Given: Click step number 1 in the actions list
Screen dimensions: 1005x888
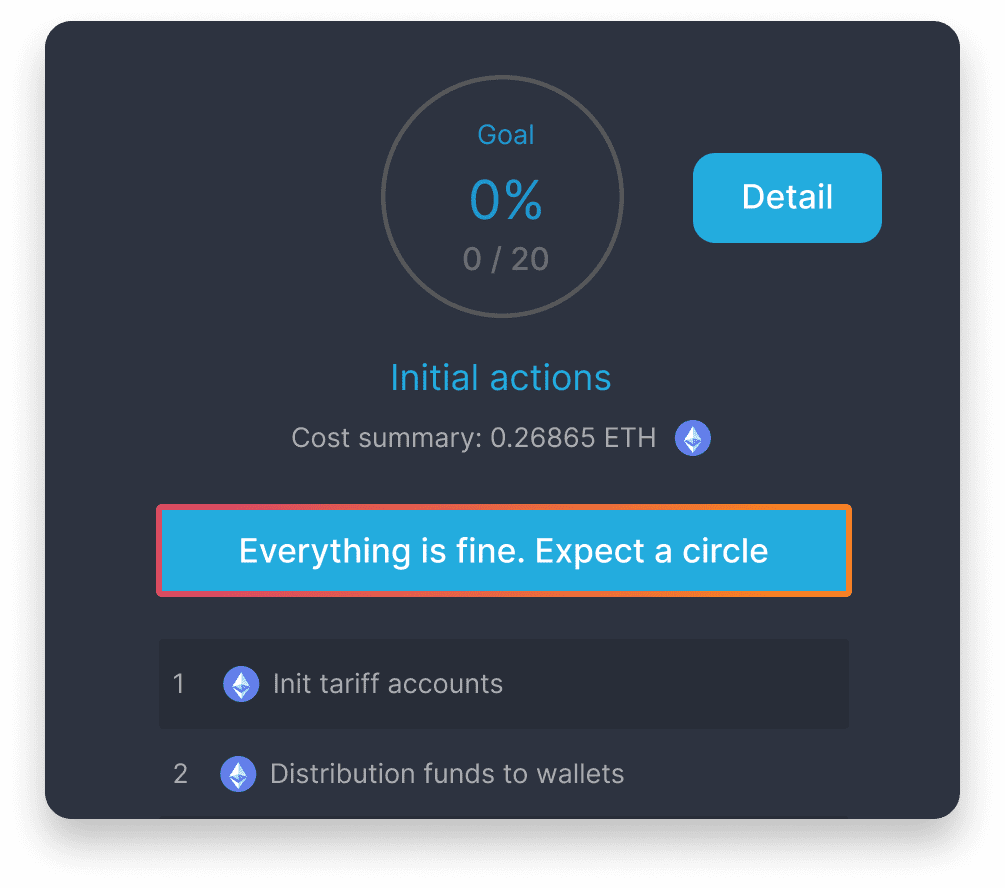Looking at the screenshot, I should (179, 684).
